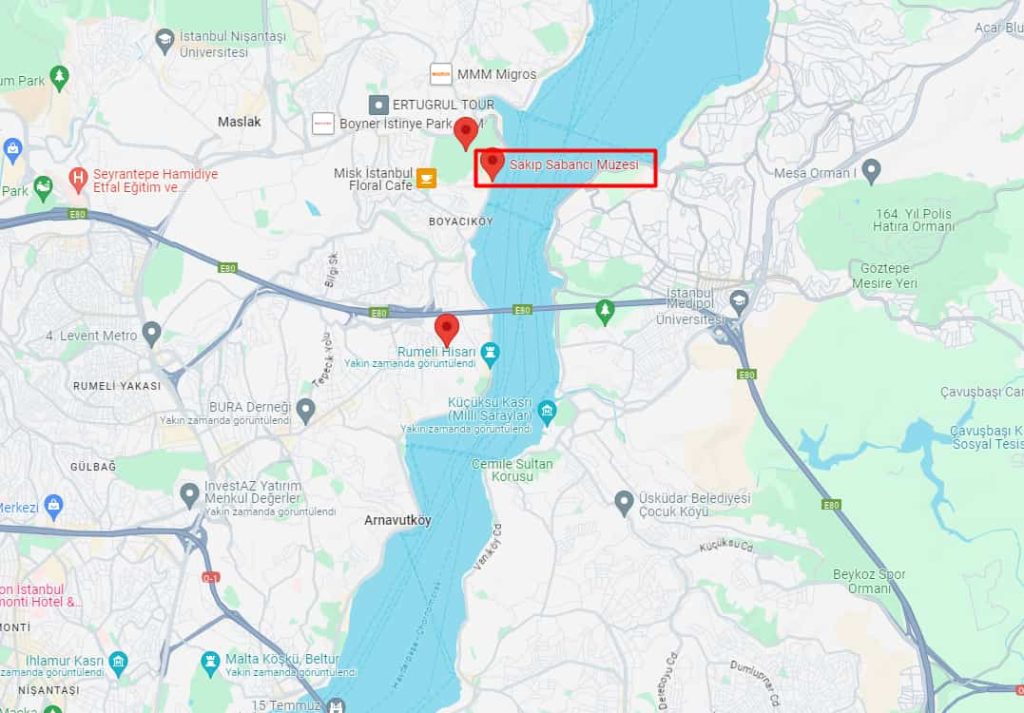Click the Mesa Orman I location pin
Image resolution: width=1024 pixels, height=713 pixels.
(x=871, y=171)
